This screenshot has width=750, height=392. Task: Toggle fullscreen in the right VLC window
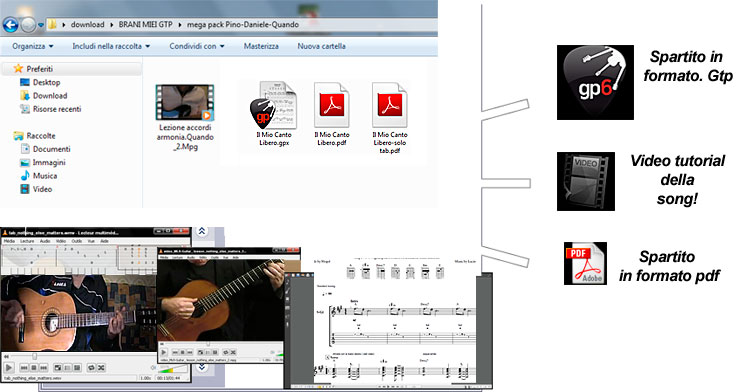pos(200,352)
